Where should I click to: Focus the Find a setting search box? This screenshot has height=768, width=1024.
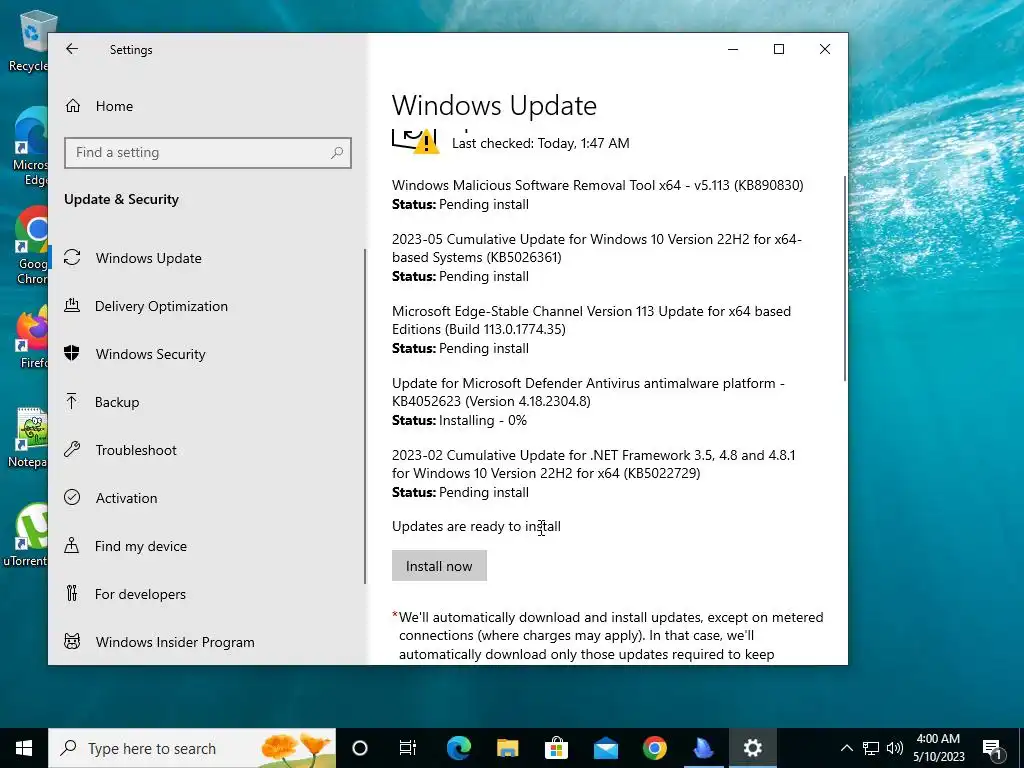208,153
